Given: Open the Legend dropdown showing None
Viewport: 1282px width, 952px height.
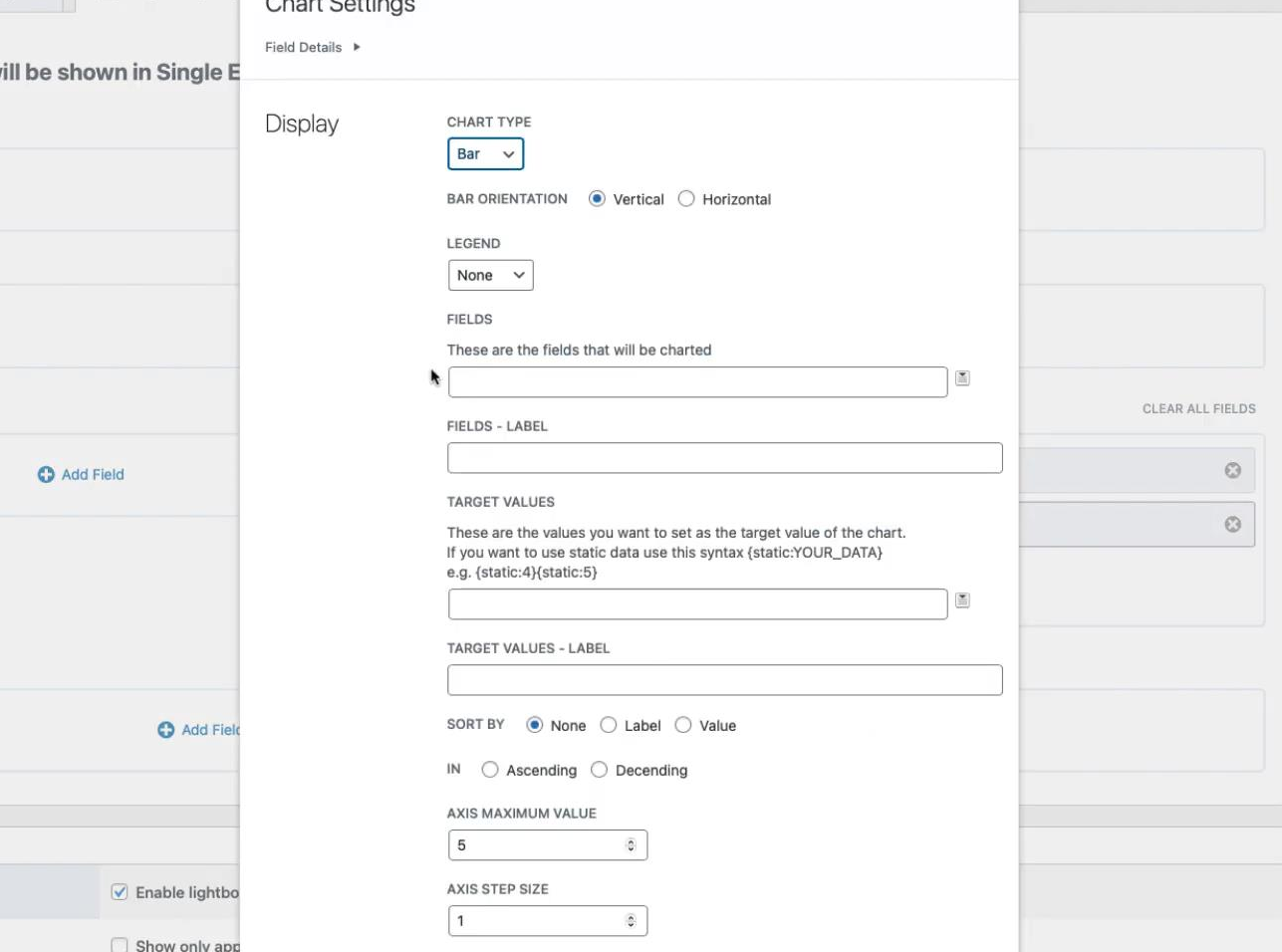Looking at the screenshot, I should (x=490, y=276).
